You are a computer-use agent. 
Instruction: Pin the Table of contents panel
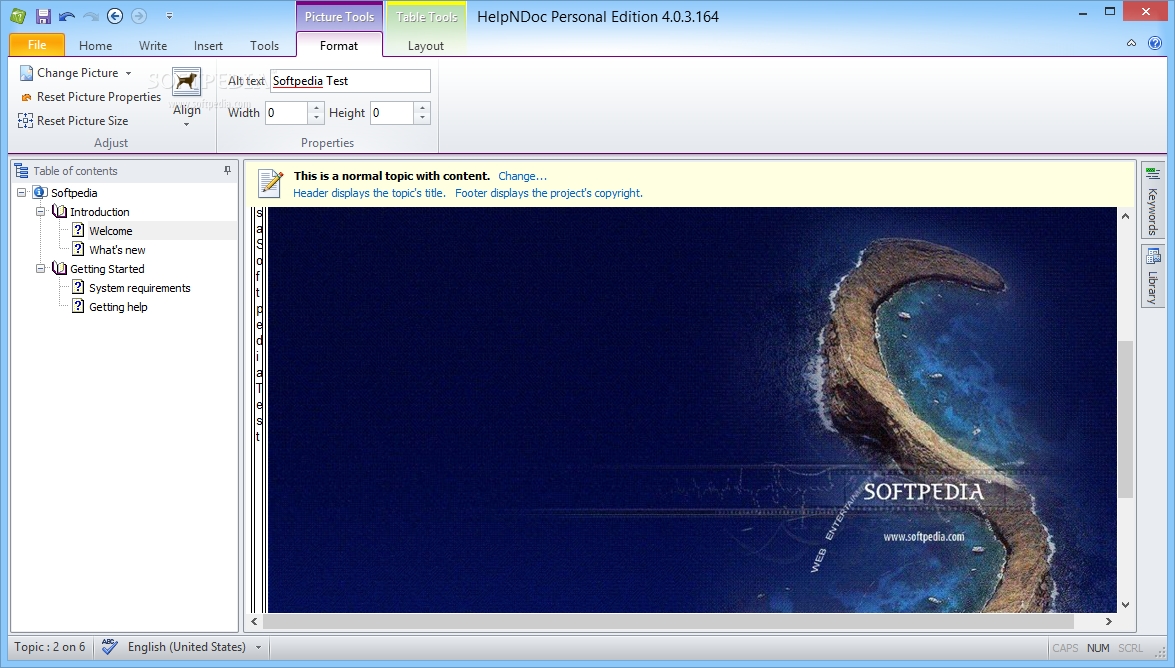pos(227,171)
